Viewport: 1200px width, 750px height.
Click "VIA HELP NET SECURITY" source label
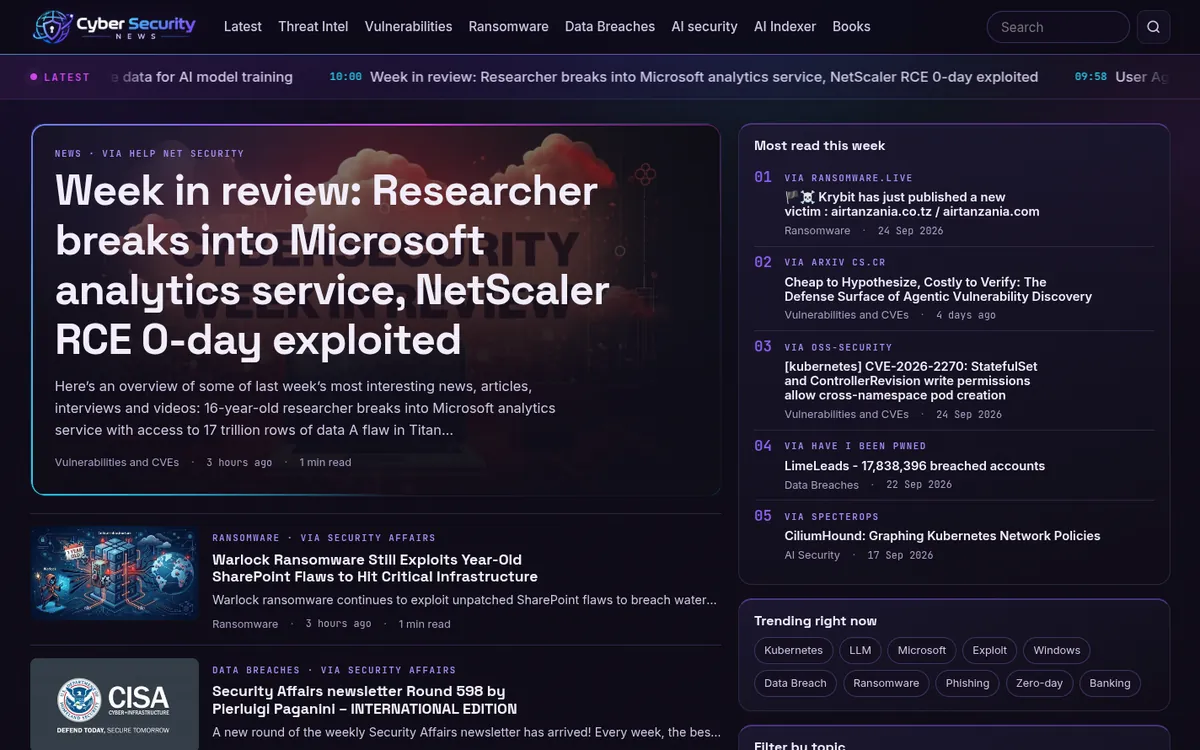coord(173,154)
